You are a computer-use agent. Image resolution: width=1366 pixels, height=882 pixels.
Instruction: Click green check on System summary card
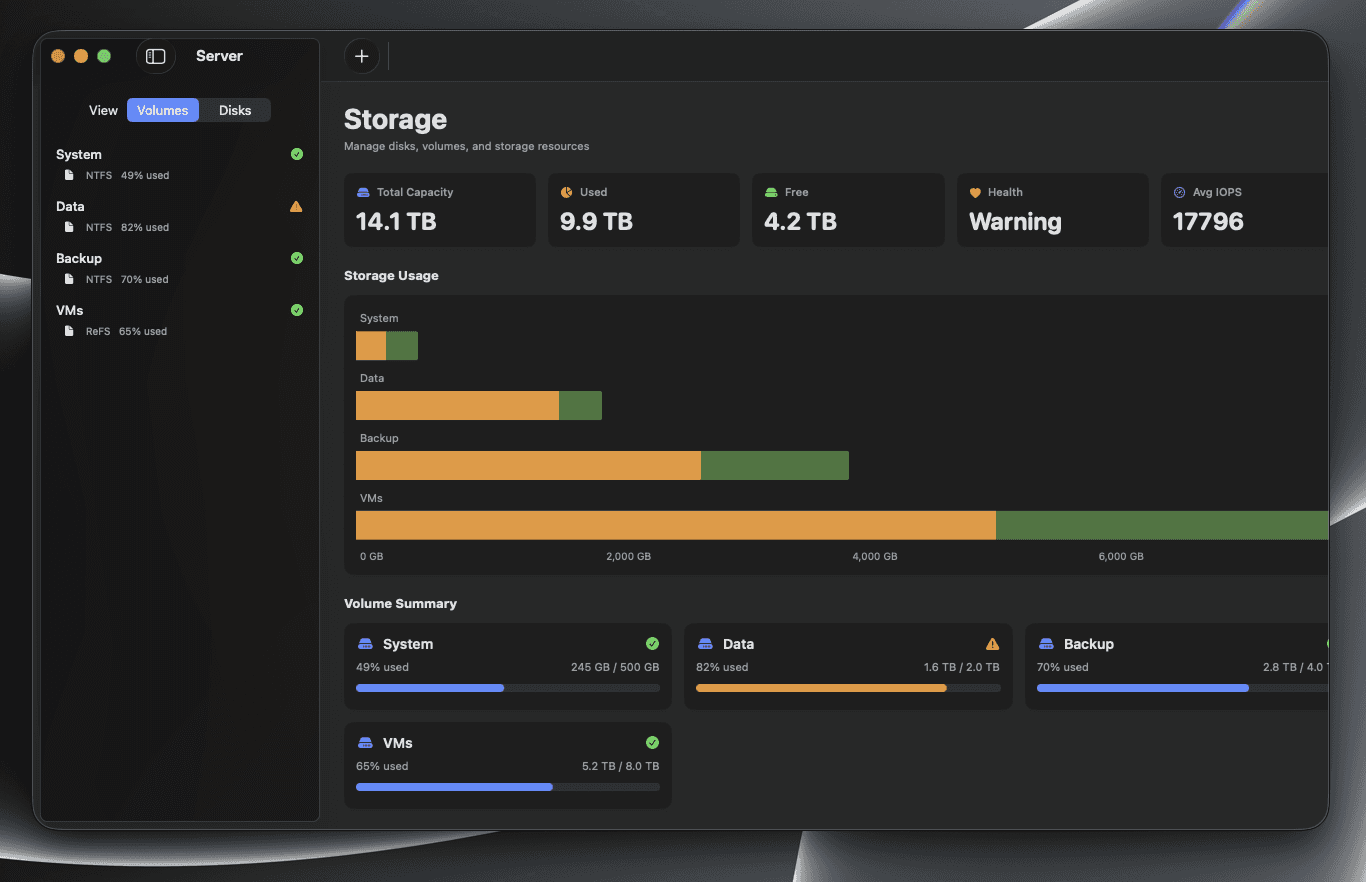coord(652,644)
